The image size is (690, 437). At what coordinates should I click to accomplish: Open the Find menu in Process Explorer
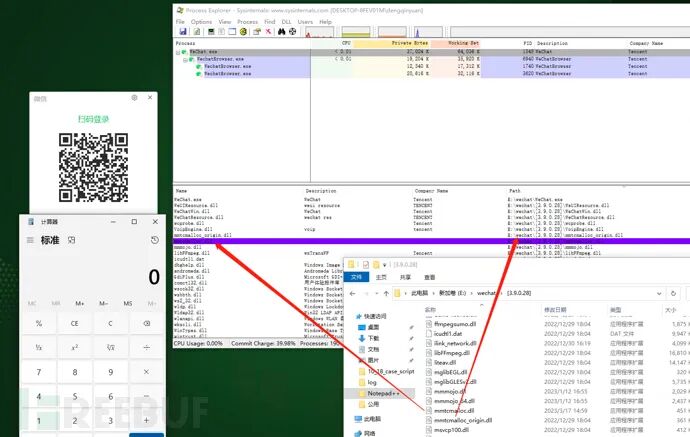[x=270, y=22]
